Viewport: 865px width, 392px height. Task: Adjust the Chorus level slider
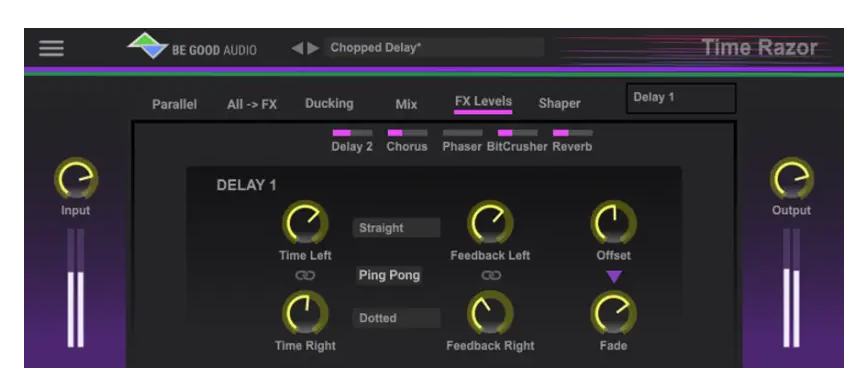[x=407, y=133]
